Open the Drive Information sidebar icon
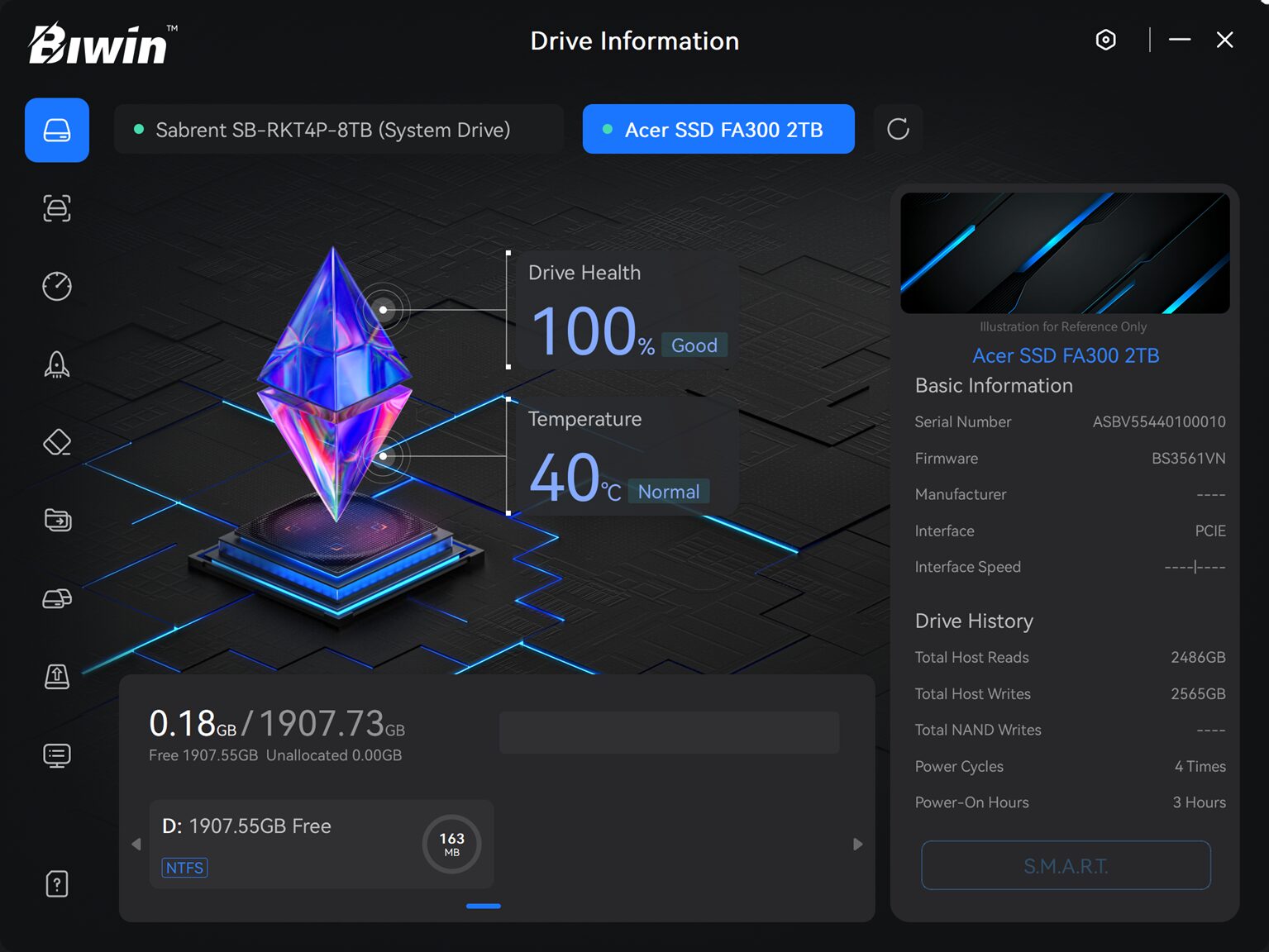This screenshot has width=1269, height=952. click(x=57, y=131)
